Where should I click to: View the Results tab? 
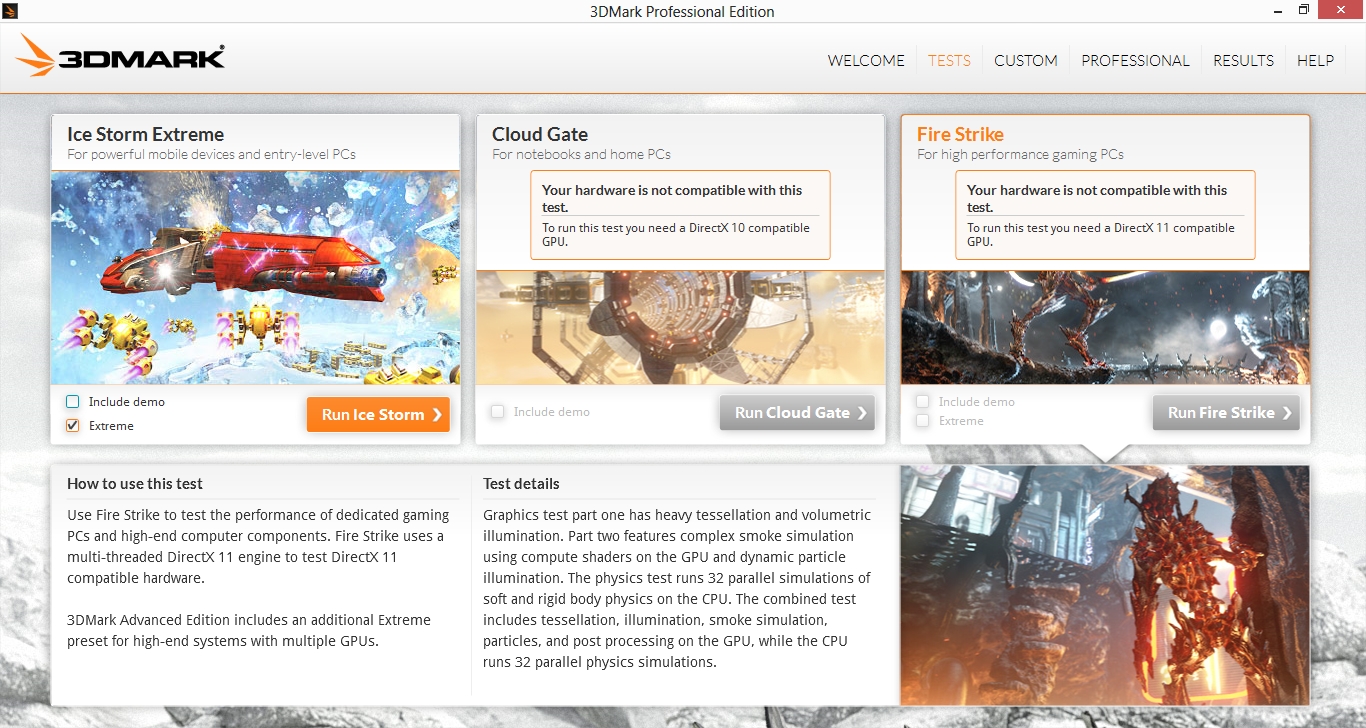[x=1244, y=61]
